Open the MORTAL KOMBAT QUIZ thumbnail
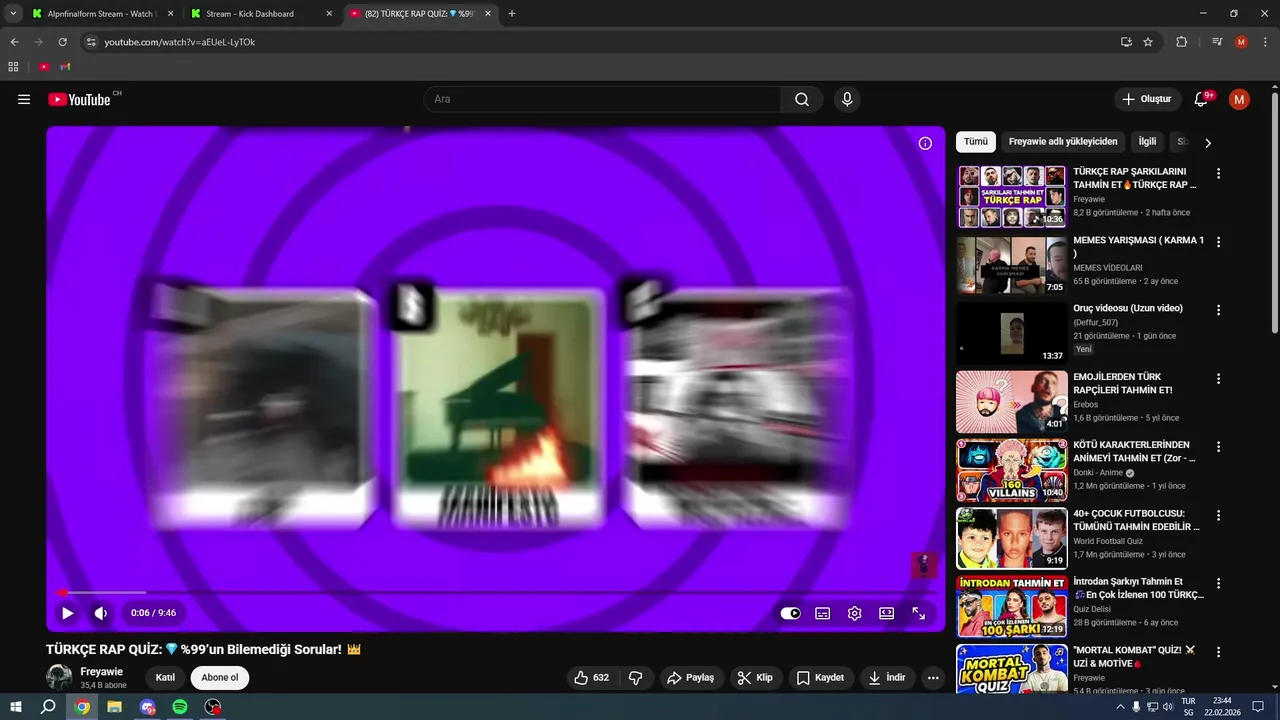This screenshot has width=1280, height=720. (1012, 668)
